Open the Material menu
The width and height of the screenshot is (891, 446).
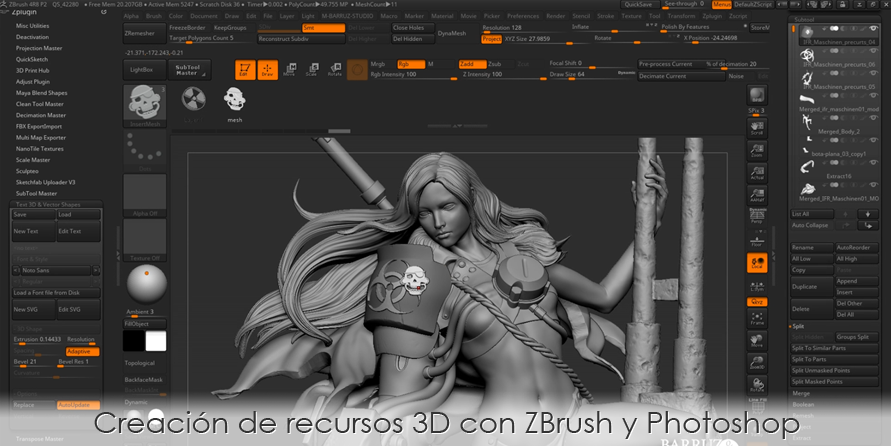pos(442,16)
